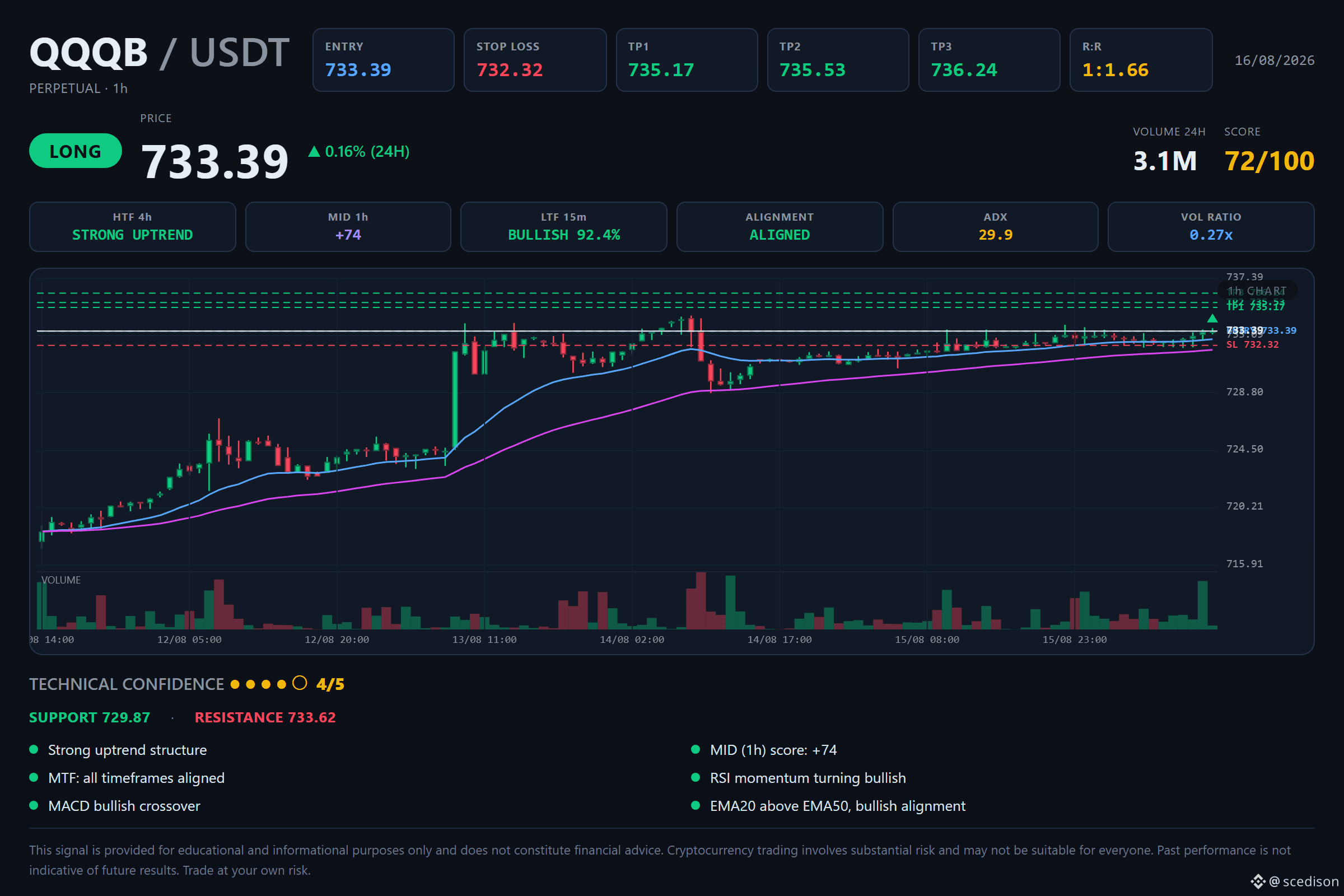The image size is (1344, 896).
Task: Click the ENTRY 733.39 card
Action: pos(384,60)
